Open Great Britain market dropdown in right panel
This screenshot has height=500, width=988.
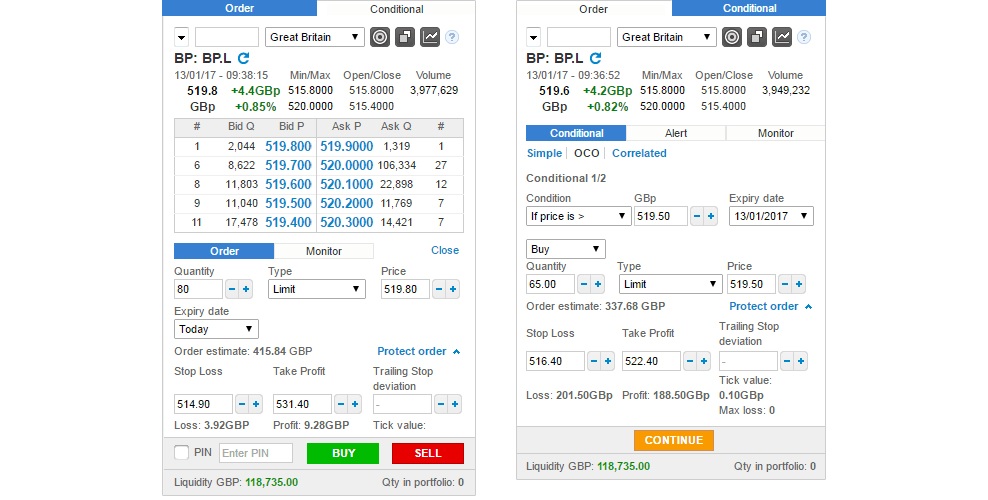pos(667,37)
